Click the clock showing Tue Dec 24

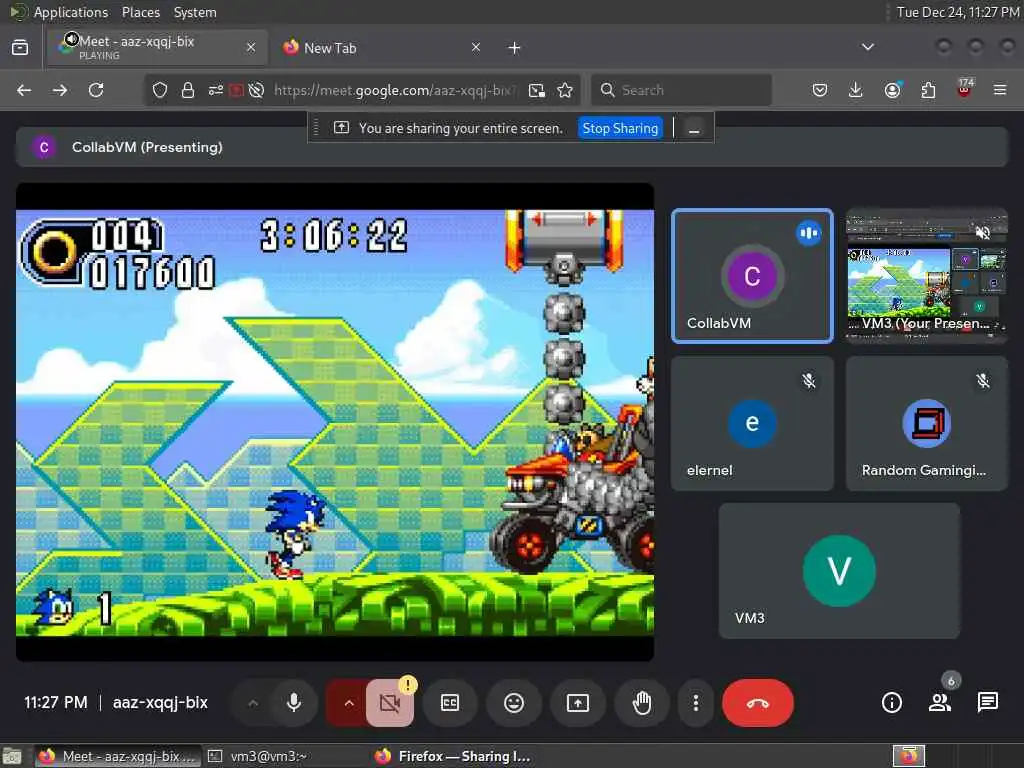pyautogui.click(x=958, y=12)
